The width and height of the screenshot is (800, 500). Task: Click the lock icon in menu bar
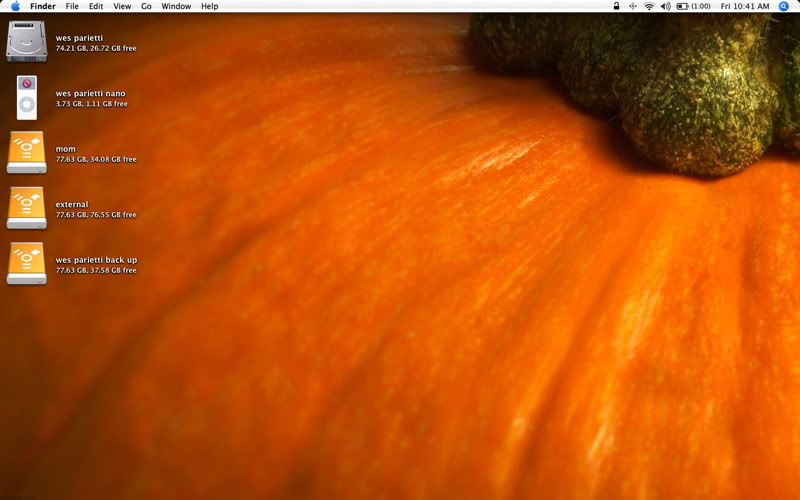click(616, 6)
